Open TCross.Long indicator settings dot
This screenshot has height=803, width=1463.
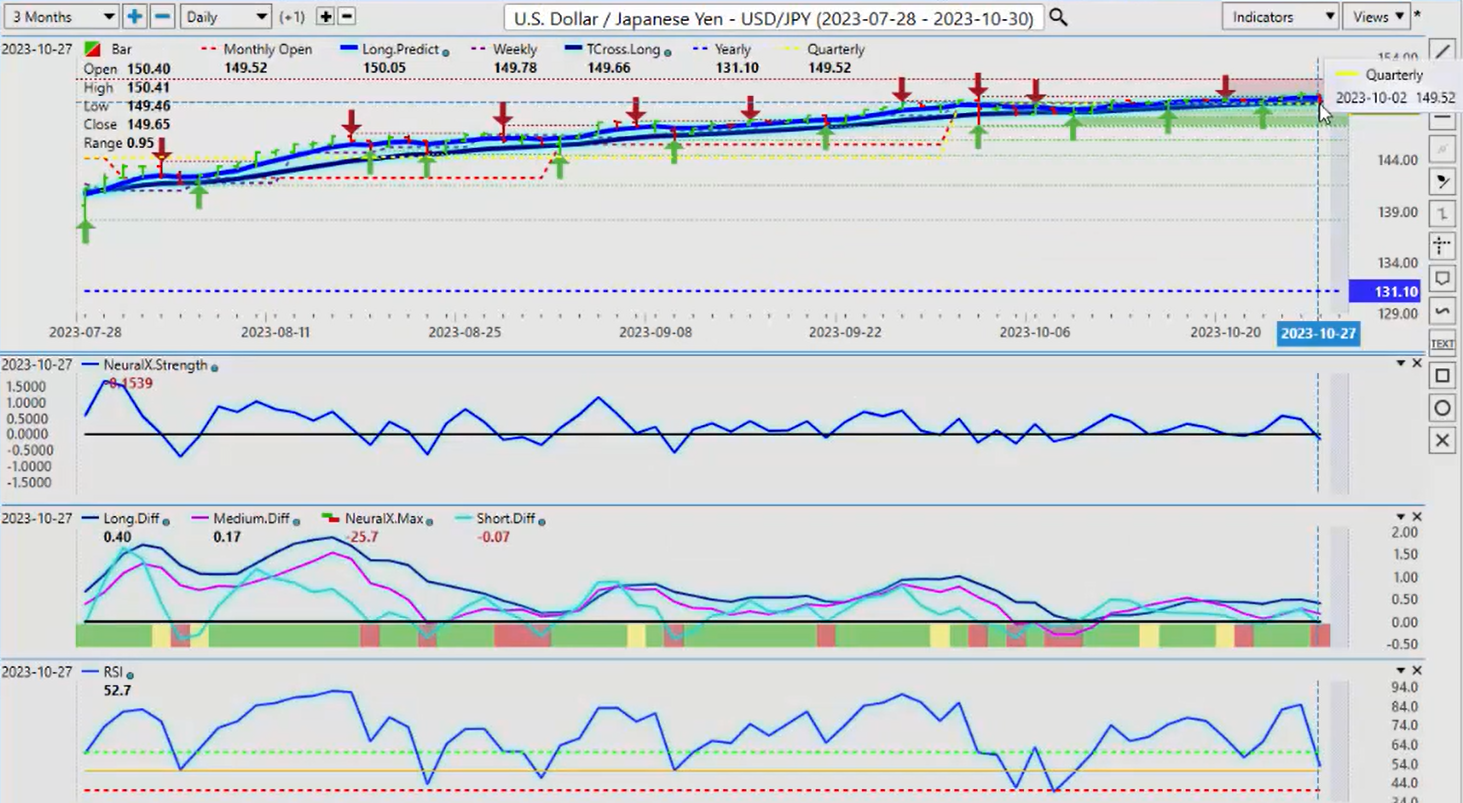[667, 52]
